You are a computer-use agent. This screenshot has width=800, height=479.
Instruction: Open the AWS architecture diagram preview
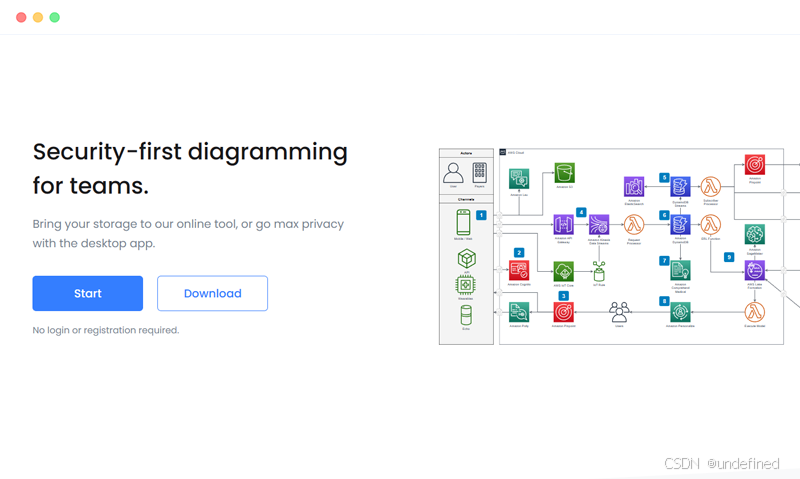(619, 246)
